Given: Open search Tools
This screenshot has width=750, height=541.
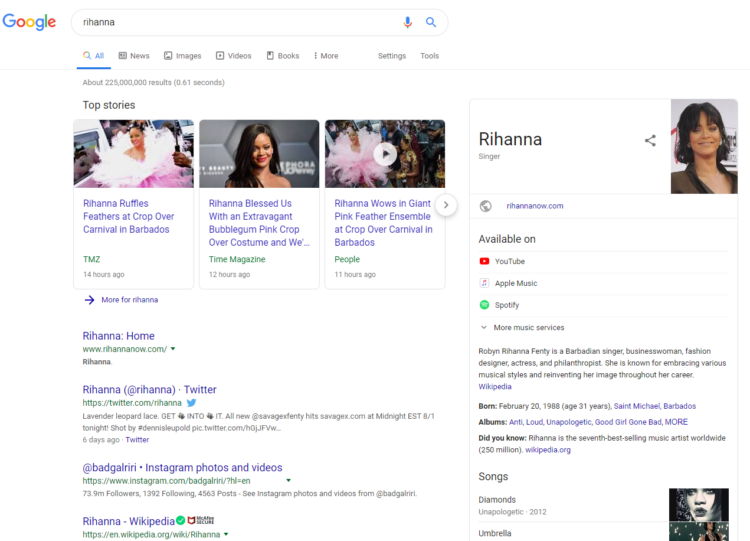Looking at the screenshot, I should point(430,56).
